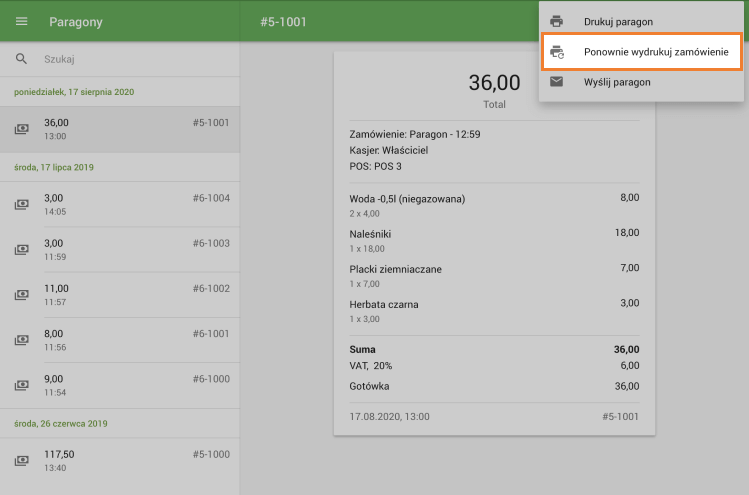Click the printer icon beside Drukuj paragon

[557, 21]
